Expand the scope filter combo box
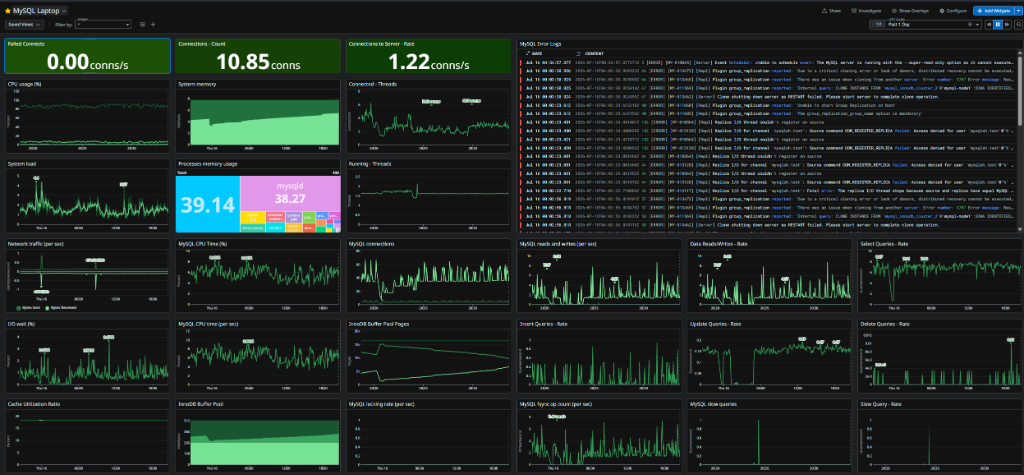The height and width of the screenshot is (475, 1024). [x=103, y=24]
